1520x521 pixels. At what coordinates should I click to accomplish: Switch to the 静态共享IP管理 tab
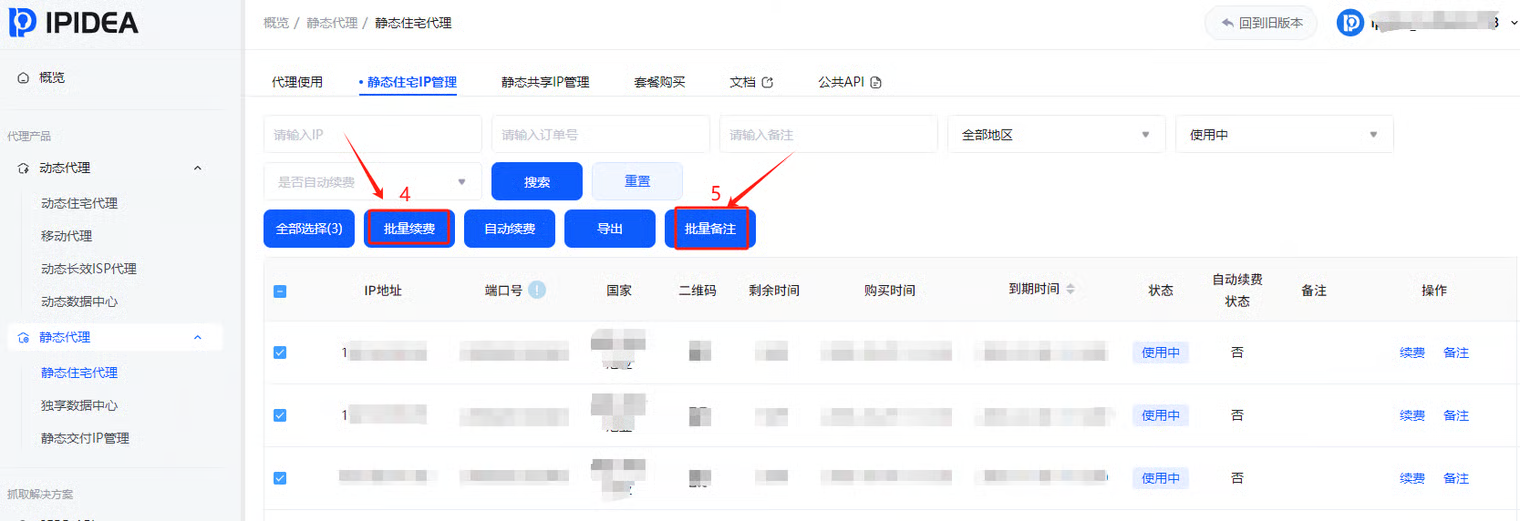click(545, 82)
